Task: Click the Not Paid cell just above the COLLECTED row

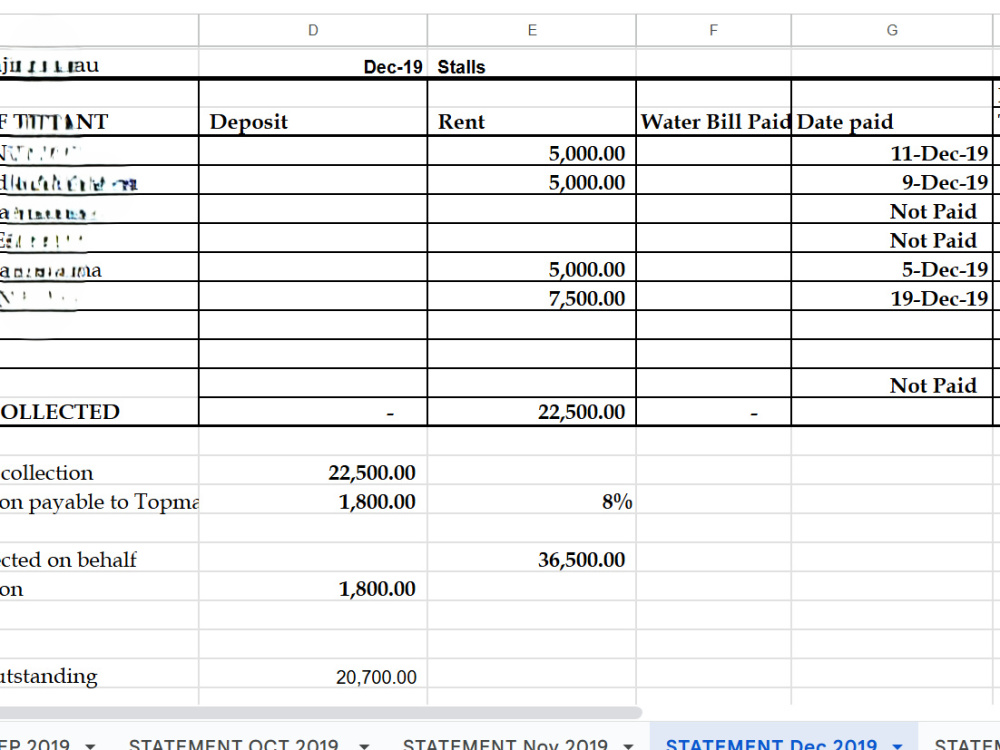Action: [892, 383]
